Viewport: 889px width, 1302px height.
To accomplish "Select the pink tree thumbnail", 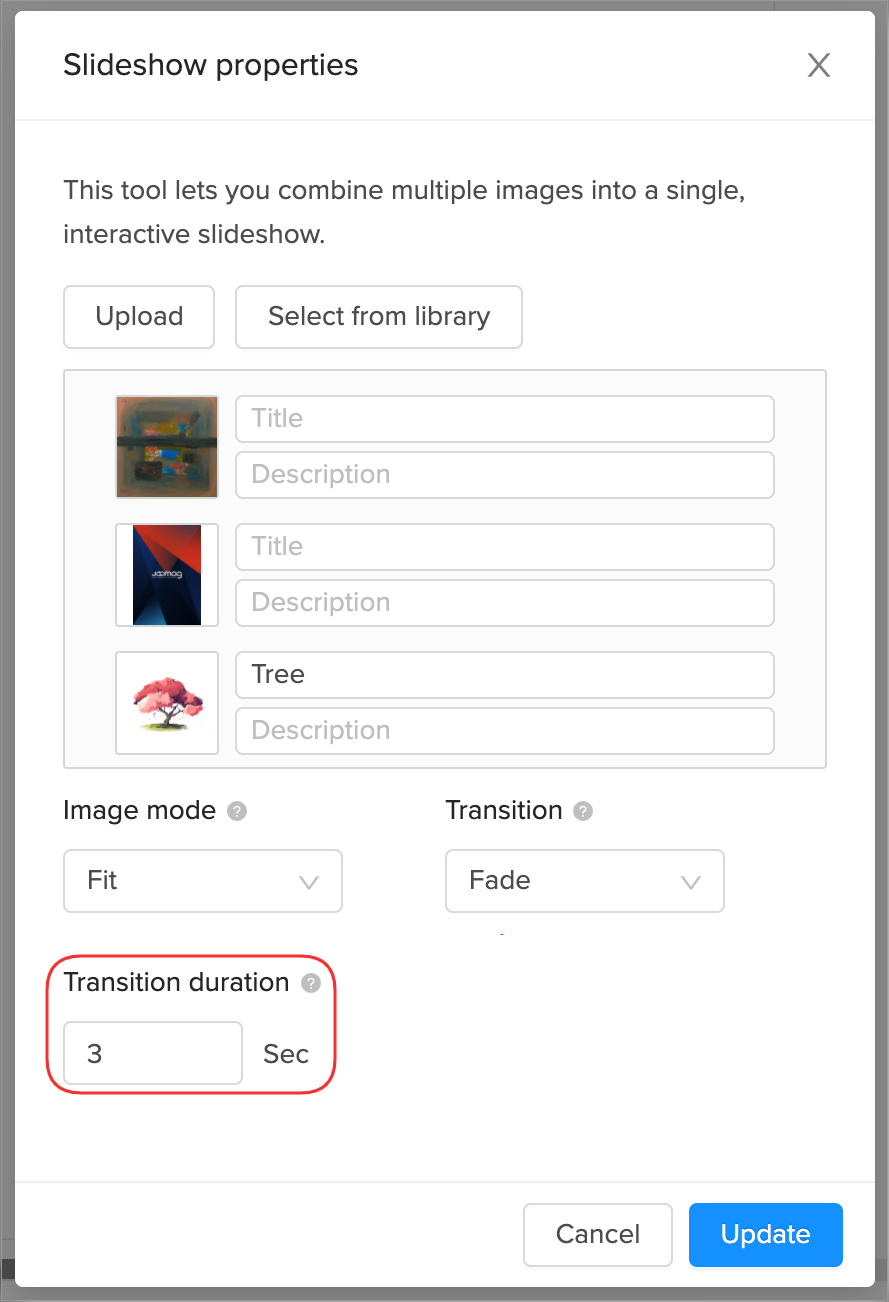I will pyautogui.click(x=167, y=703).
